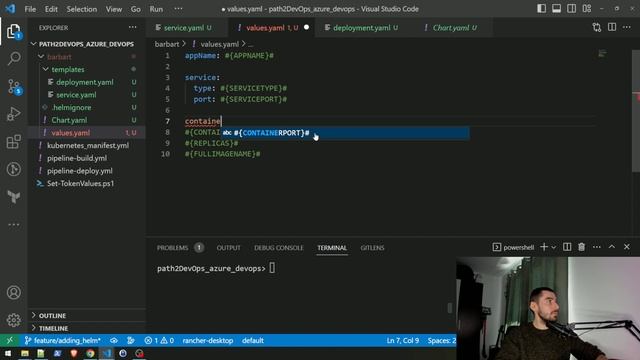The height and width of the screenshot is (360, 640).
Task: Open editor more actions ellipsis
Action: [x=627, y=27]
